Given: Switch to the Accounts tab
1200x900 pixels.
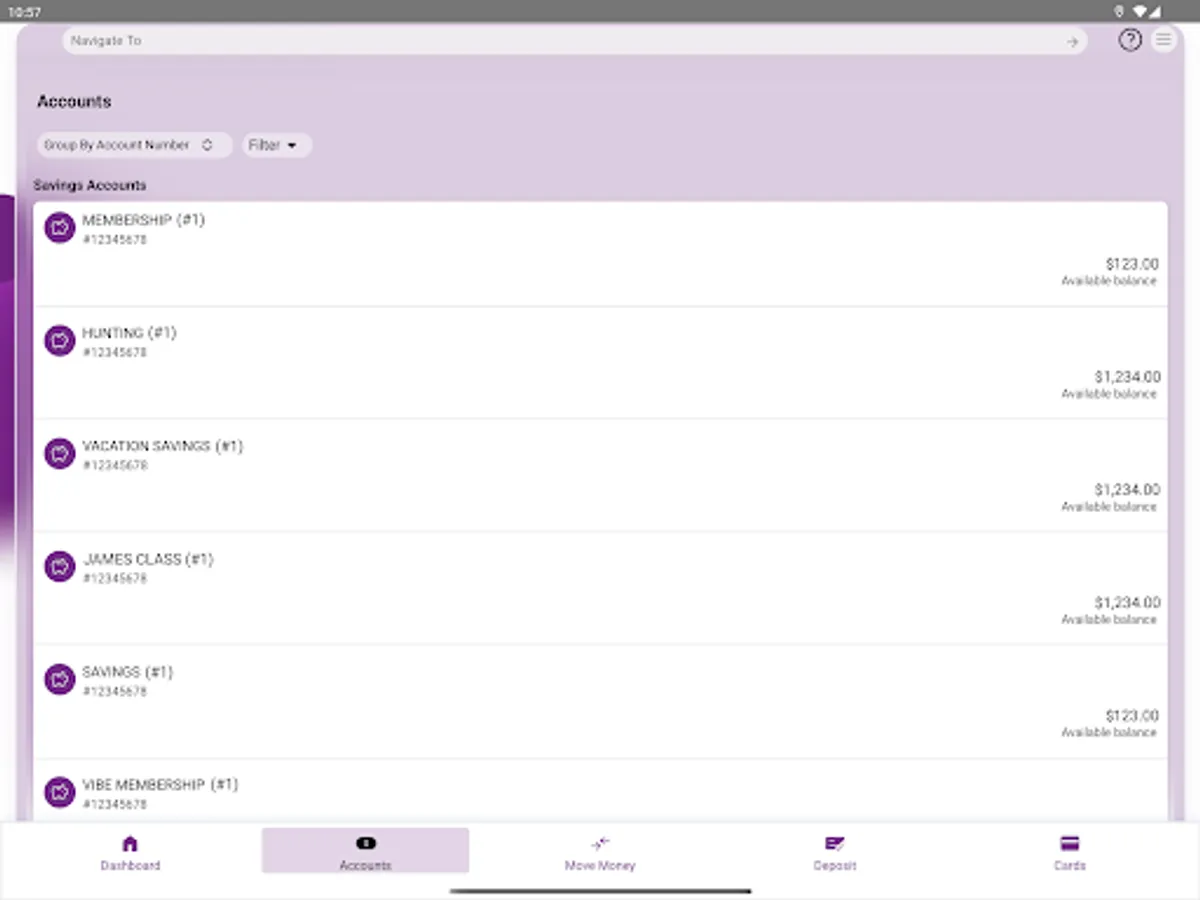Looking at the screenshot, I should coord(365,850).
